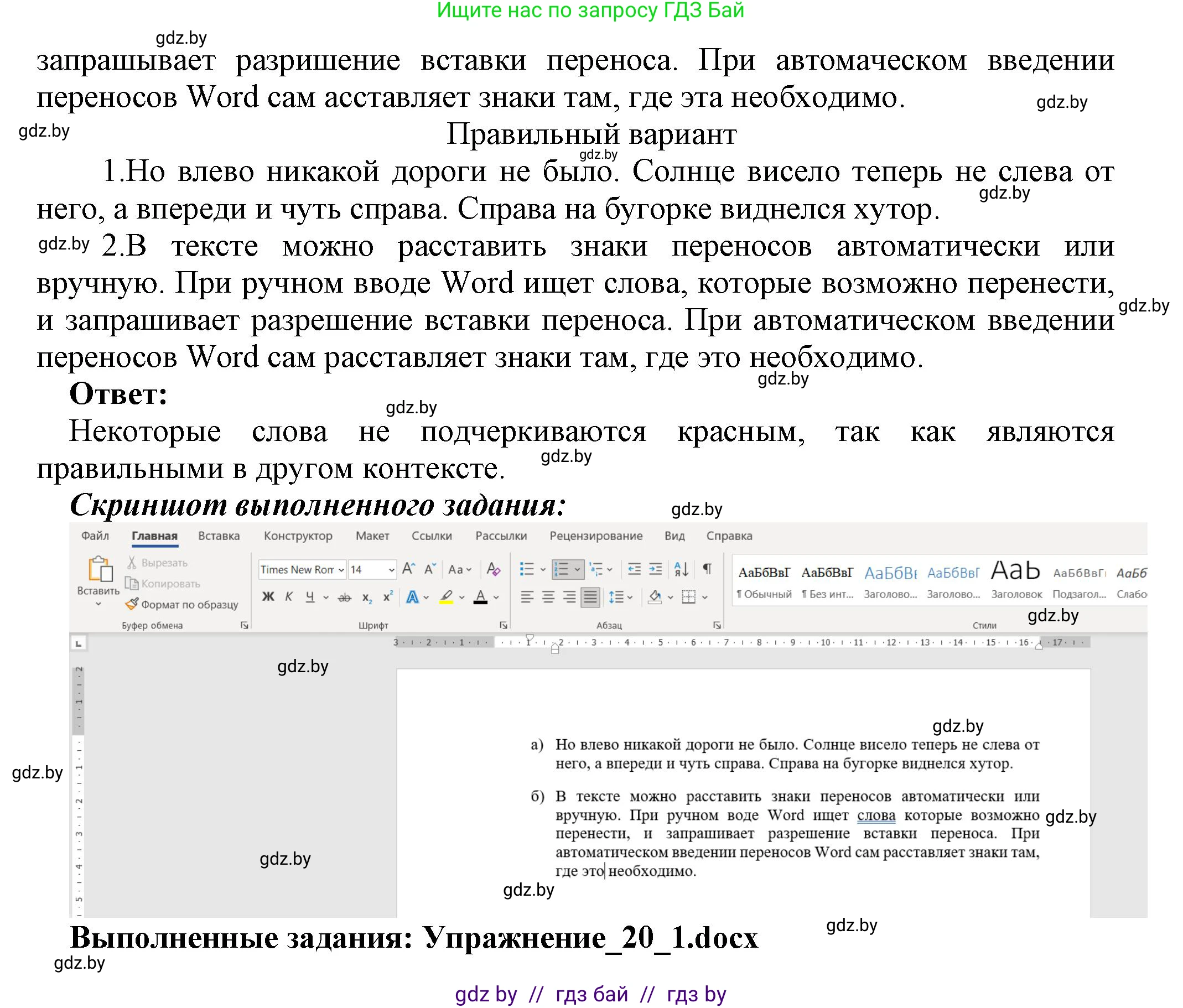
Task: Open the Буфер обмена dialog launcher
Action: (245, 626)
